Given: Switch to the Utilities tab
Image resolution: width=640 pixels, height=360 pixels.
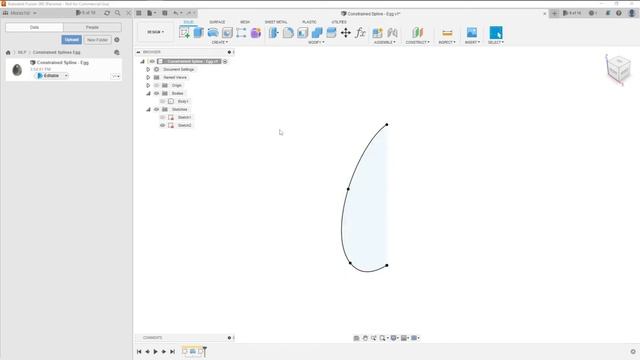Looking at the screenshot, I should point(339,22).
